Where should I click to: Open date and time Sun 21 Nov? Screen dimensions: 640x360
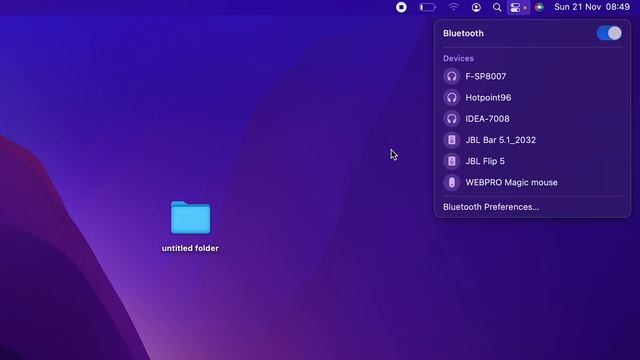[592, 7]
